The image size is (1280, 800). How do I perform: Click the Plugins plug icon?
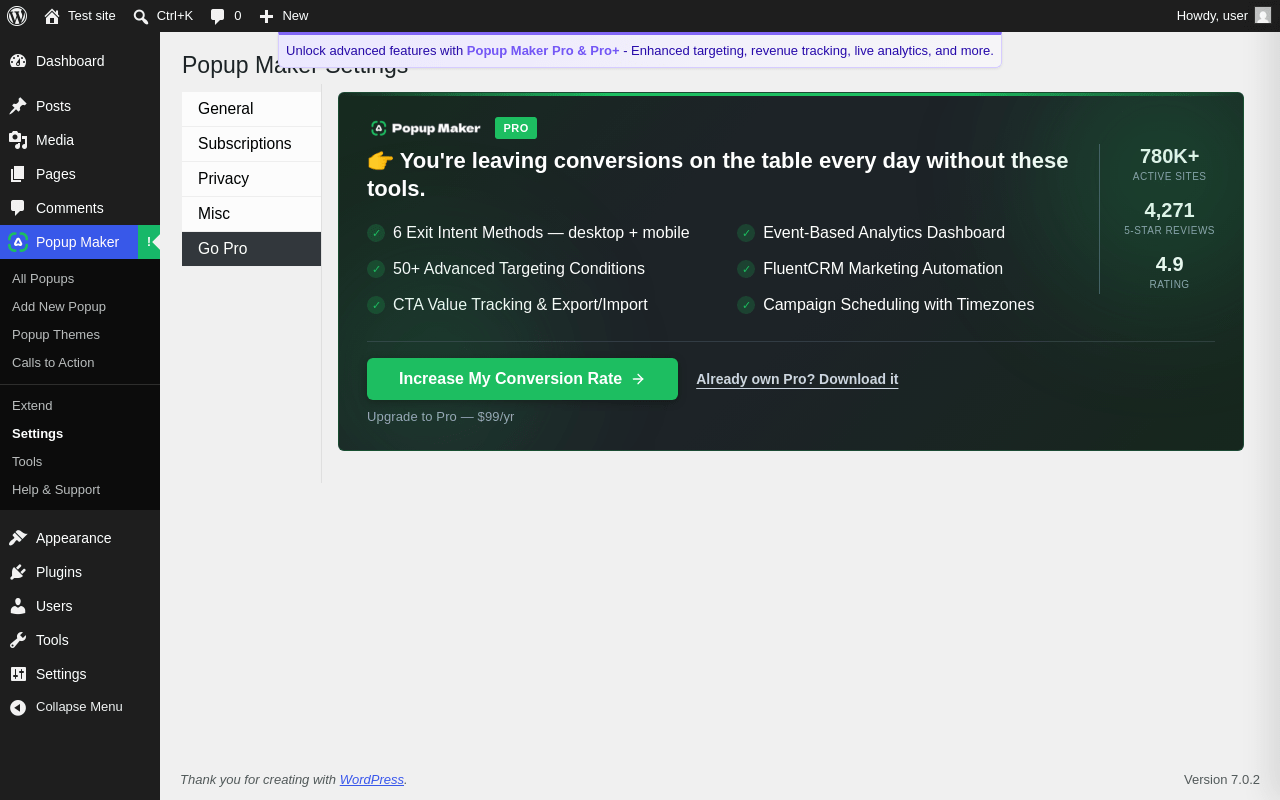coord(18,572)
